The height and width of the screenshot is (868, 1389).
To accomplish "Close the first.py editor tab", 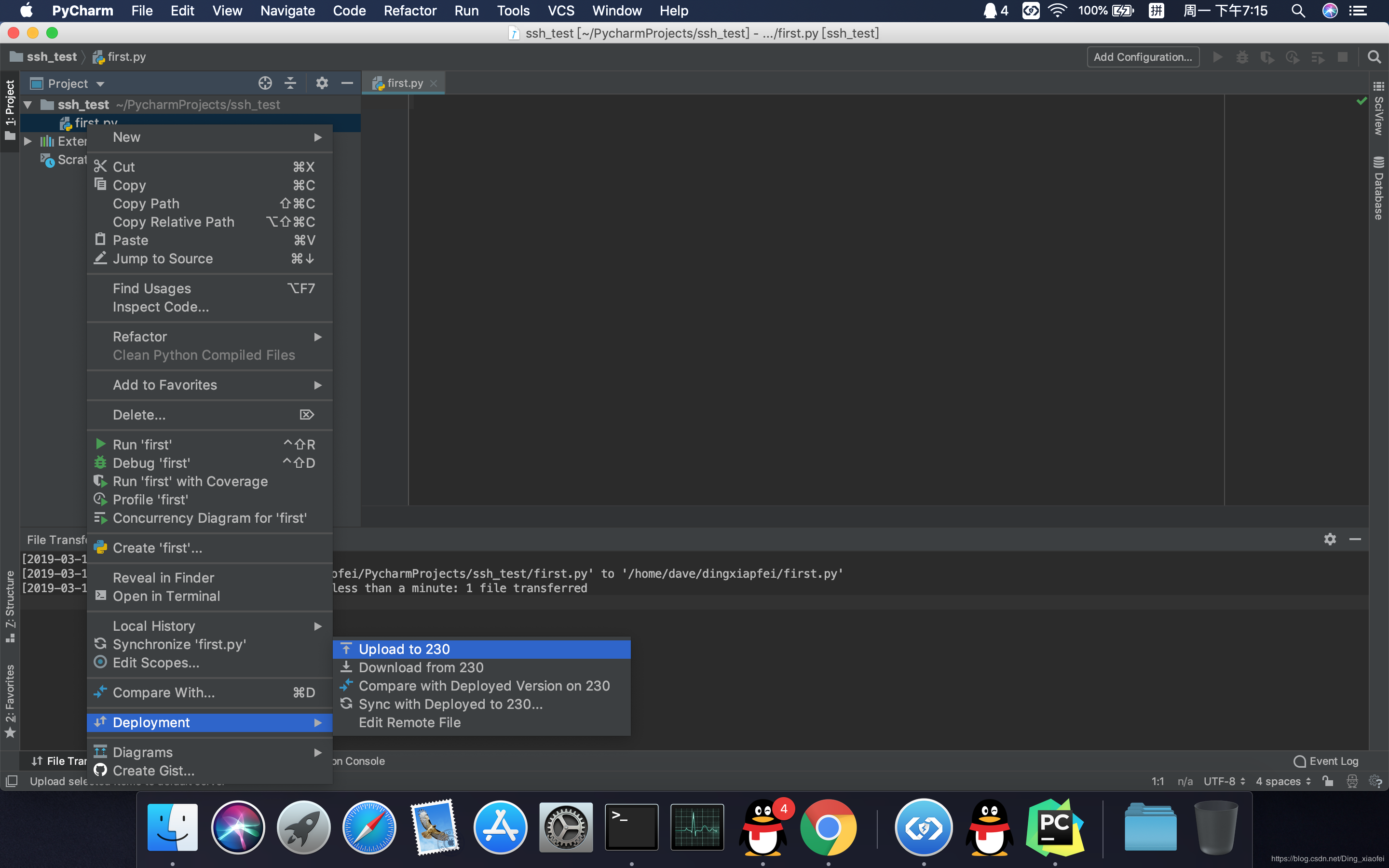I will coord(434,83).
